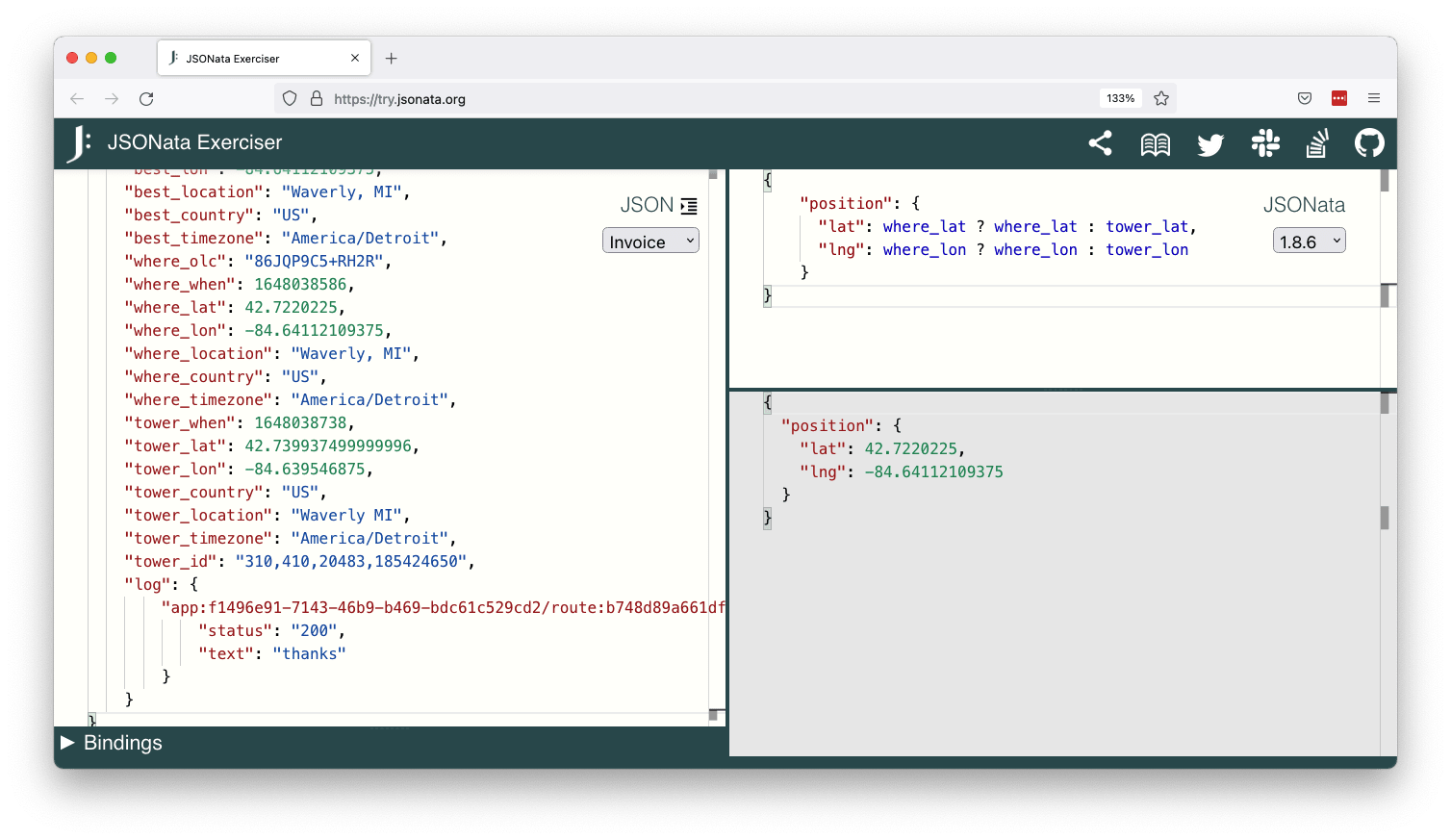Click the JSONata logo in the header
1451x840 pixels.
click(79, 143)
